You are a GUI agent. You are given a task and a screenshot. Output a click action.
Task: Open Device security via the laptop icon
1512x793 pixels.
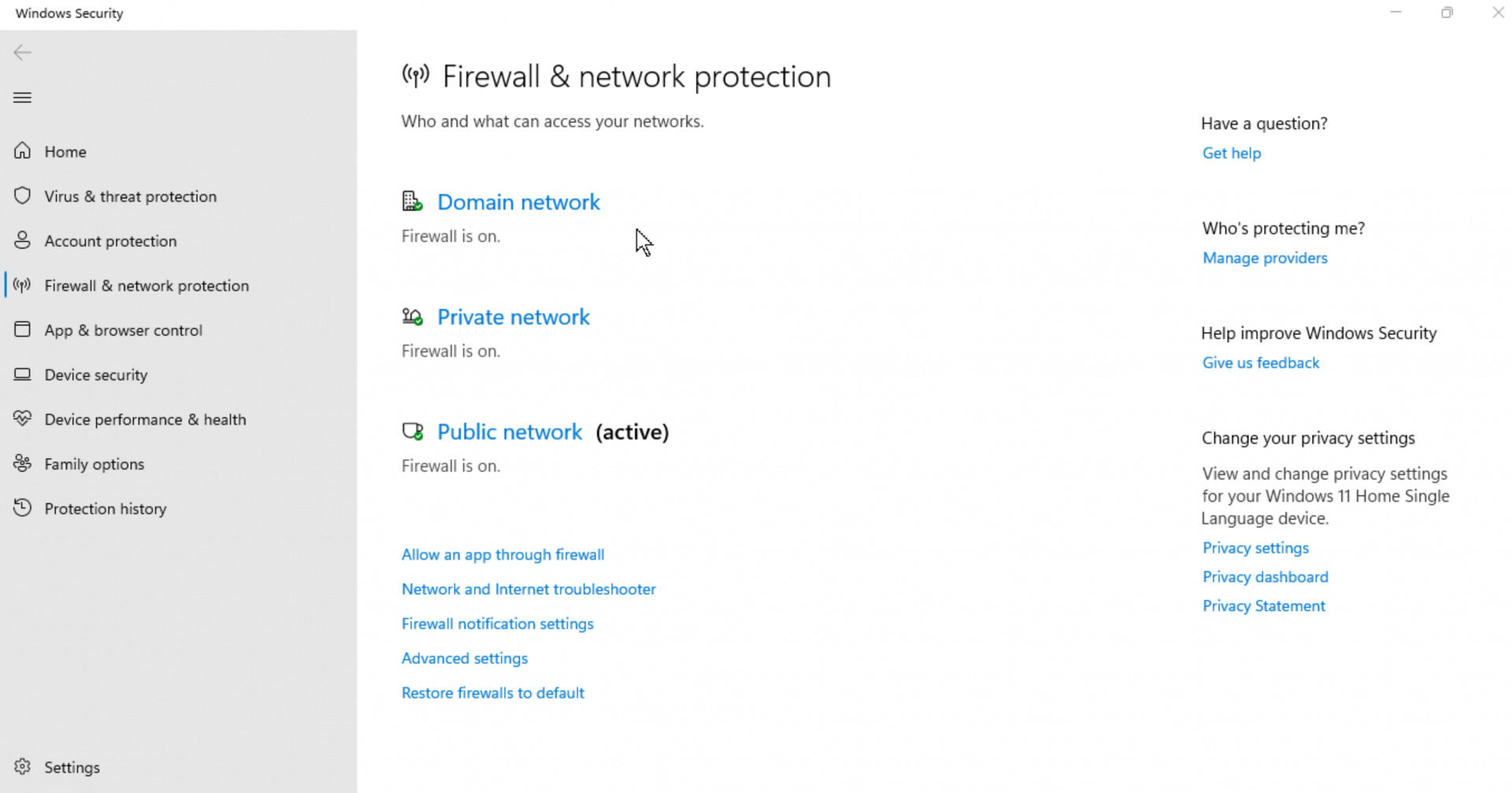[22, 375]
